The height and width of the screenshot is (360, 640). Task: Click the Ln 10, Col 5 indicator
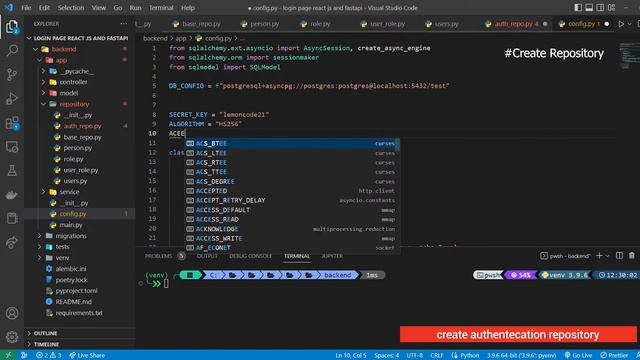pos(351,355)
